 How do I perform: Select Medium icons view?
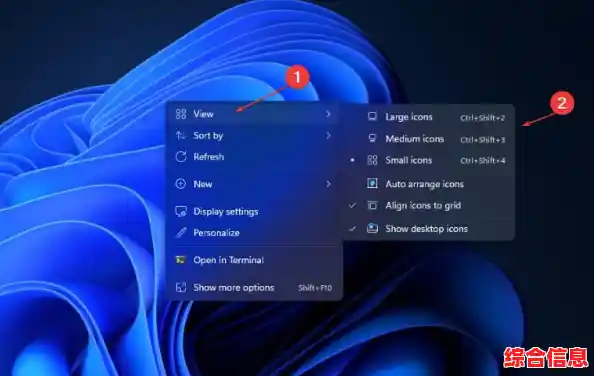428,139
